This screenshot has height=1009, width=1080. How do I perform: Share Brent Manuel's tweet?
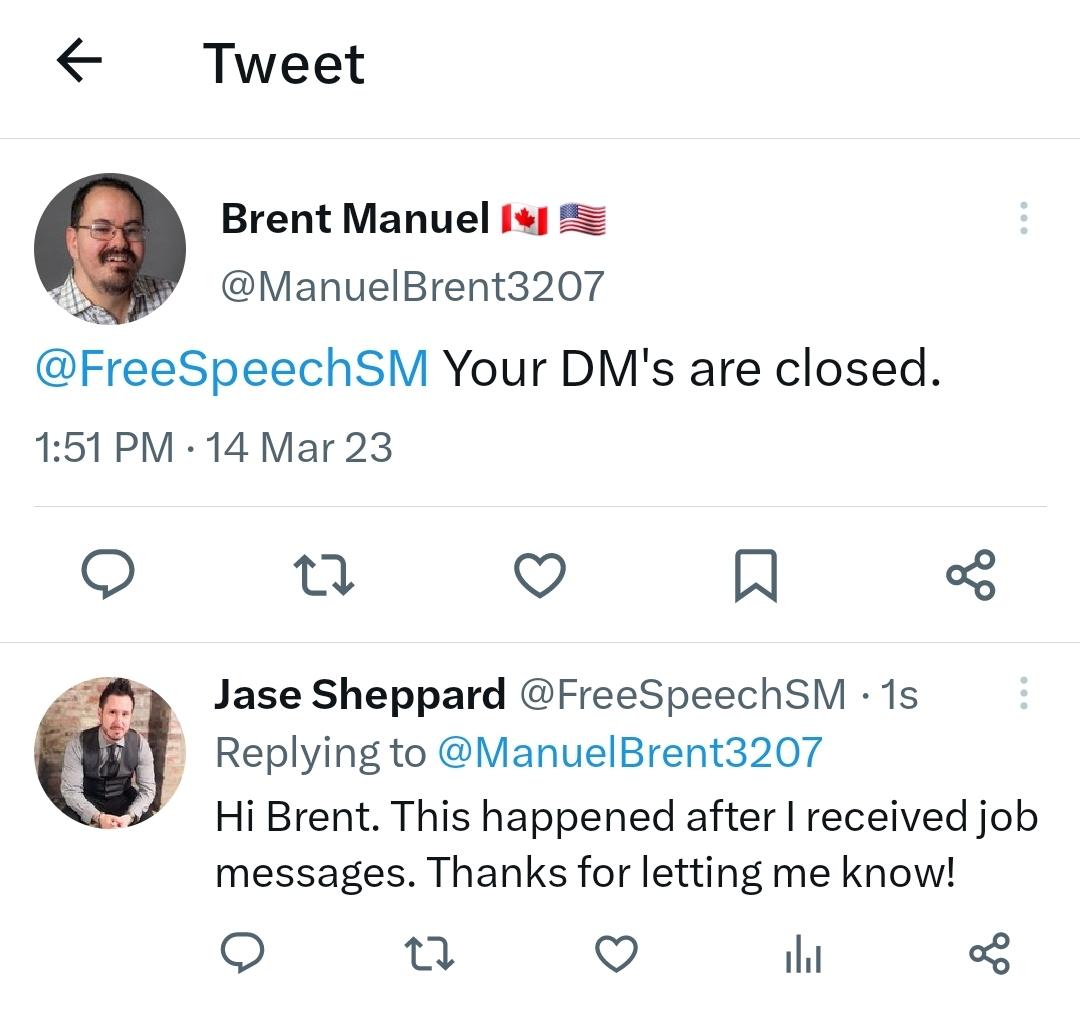tap(970, 576)
